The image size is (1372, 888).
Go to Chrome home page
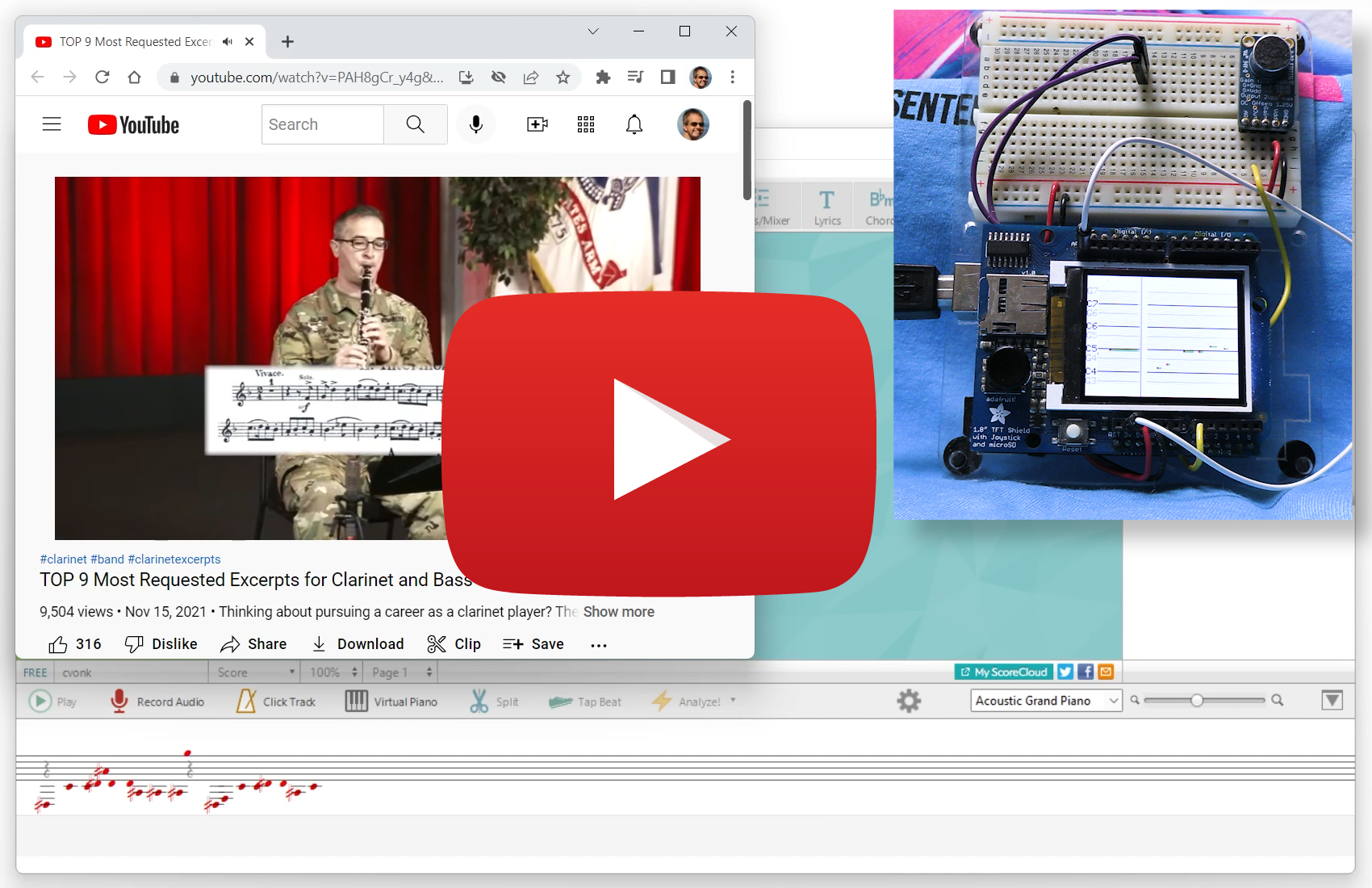pyautogui.click(x=134, y=77)
